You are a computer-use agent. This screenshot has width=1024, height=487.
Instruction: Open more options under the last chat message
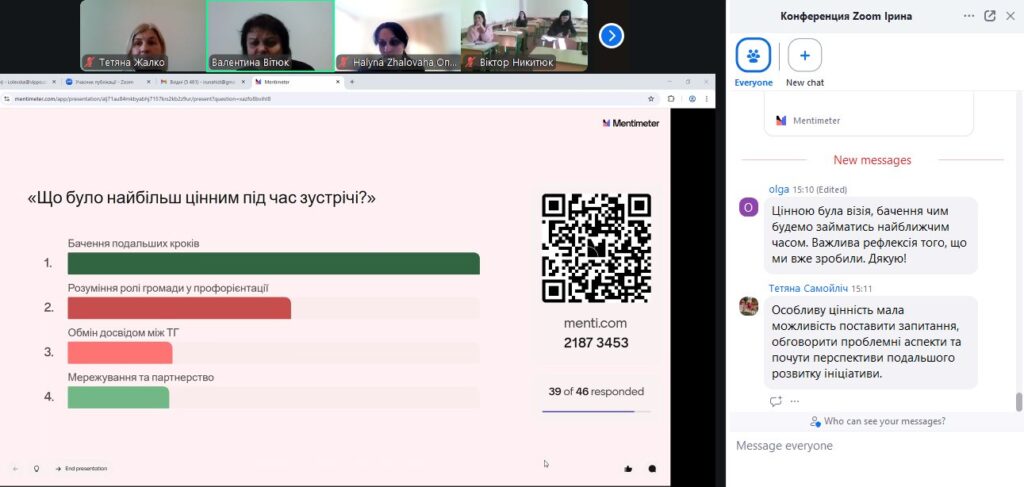[x=795, y=401]
